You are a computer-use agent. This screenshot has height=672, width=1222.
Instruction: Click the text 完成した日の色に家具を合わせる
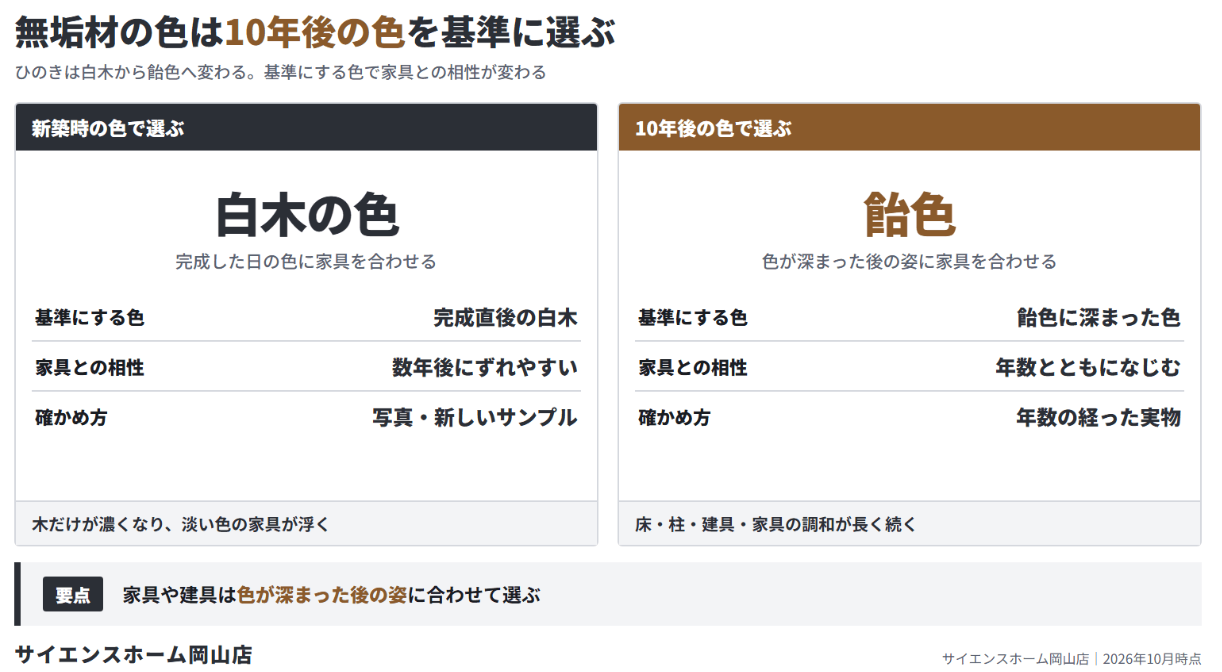pyautogui.click(x=306, y=262)
